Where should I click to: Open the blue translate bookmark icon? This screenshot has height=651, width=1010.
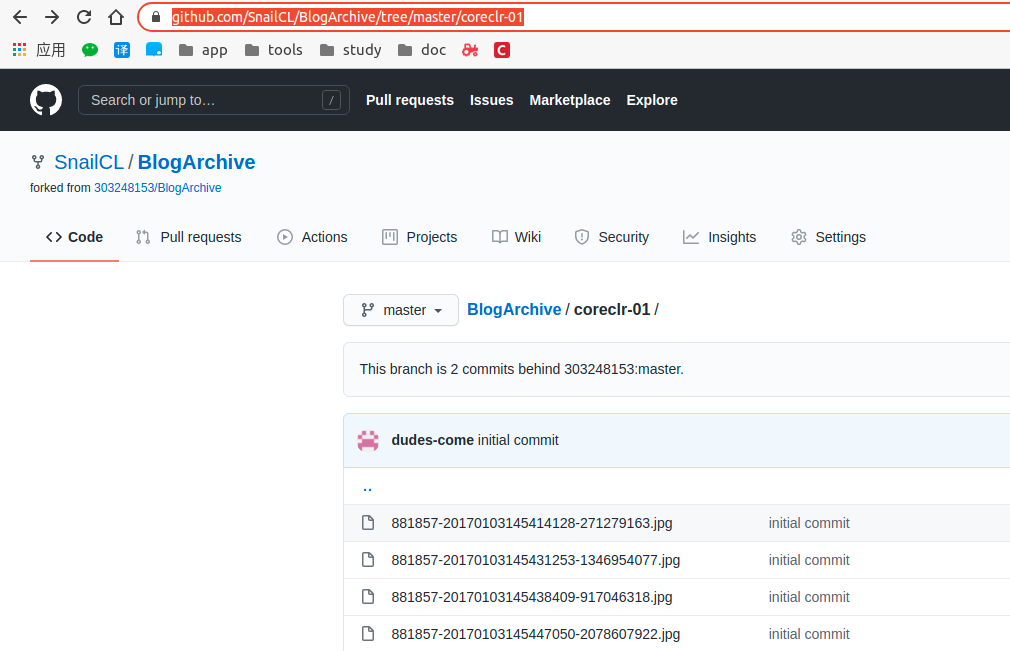click(122, 50)
